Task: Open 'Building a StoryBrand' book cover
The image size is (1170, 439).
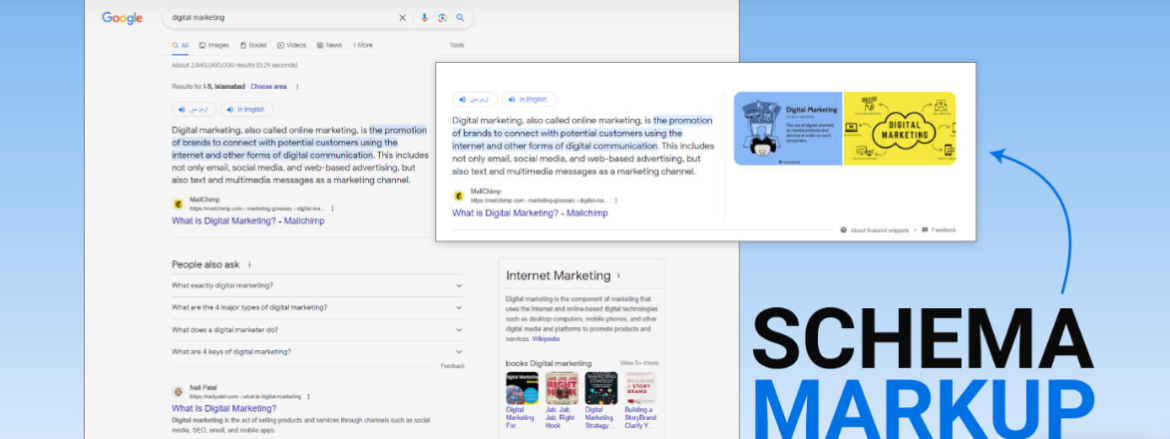Action: point(640,388)
